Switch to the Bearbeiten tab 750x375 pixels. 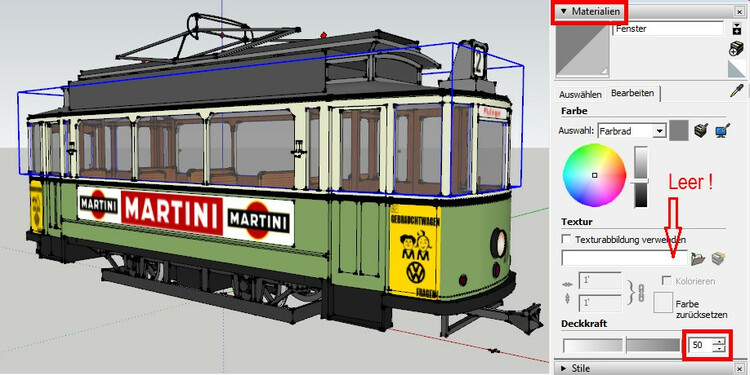(632, 93)
